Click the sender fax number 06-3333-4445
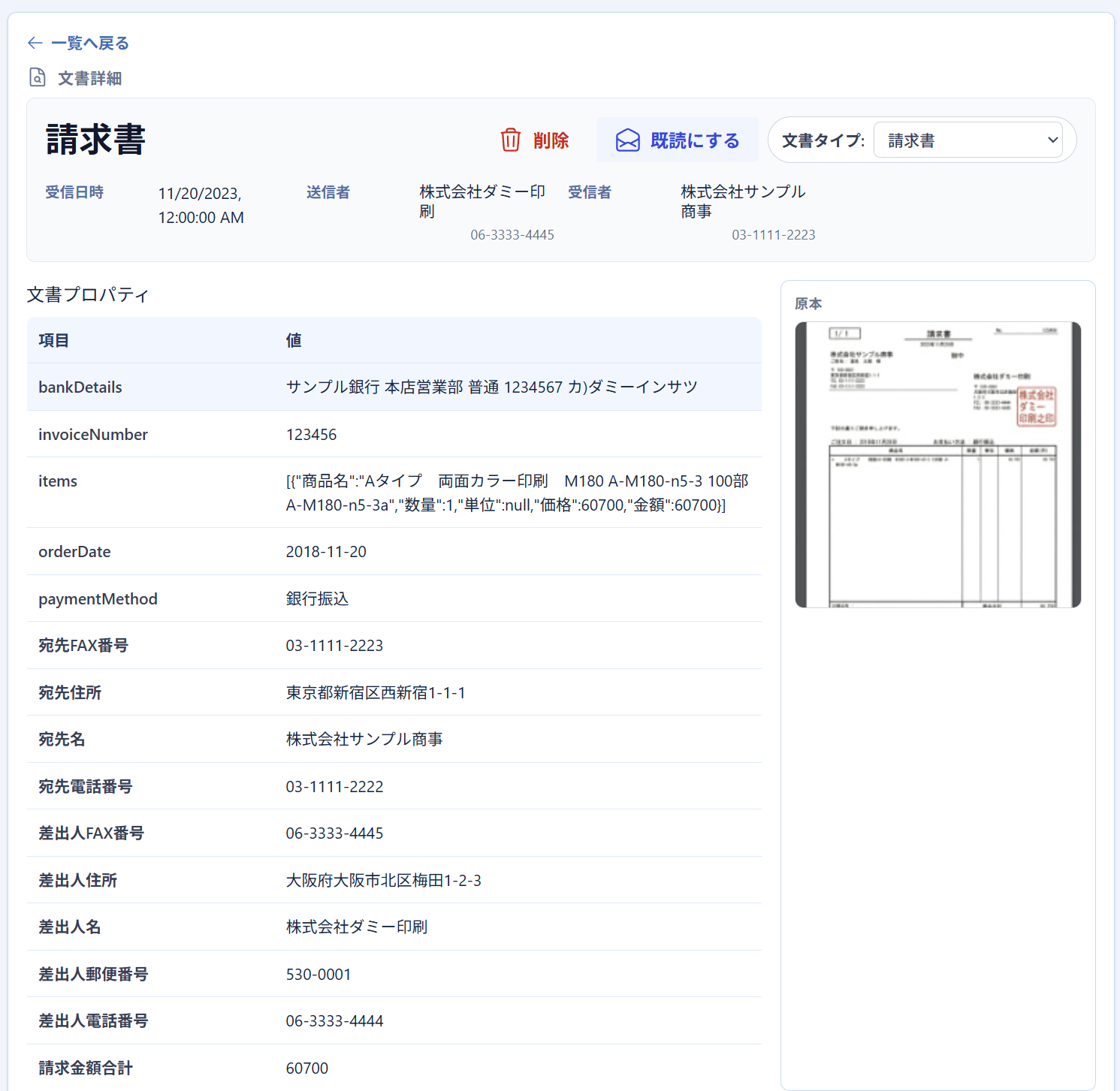Viewport: 1120px width, 1091px height. pos(512,234)
